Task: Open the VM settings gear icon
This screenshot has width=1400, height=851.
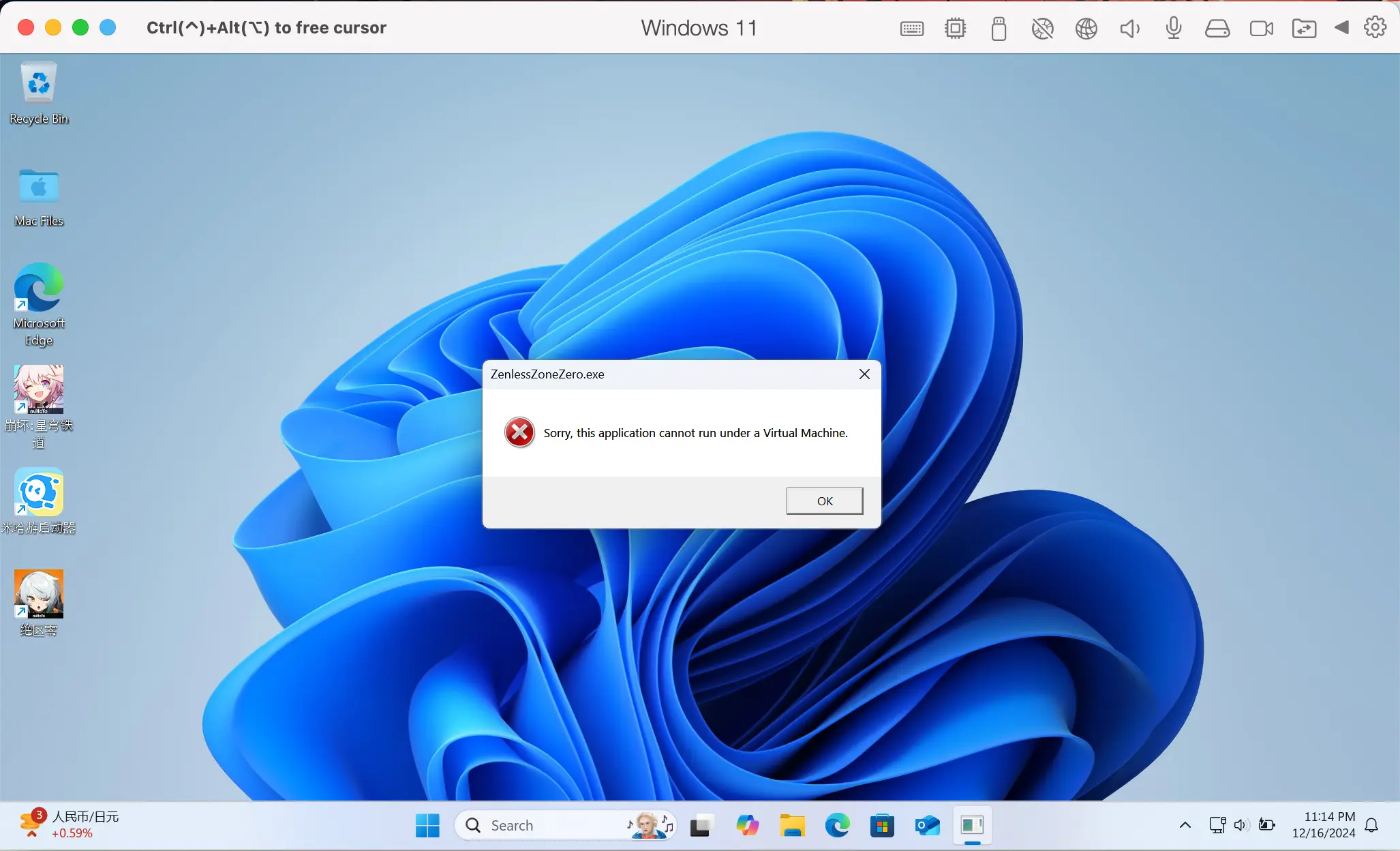Action: [1375, 27]
